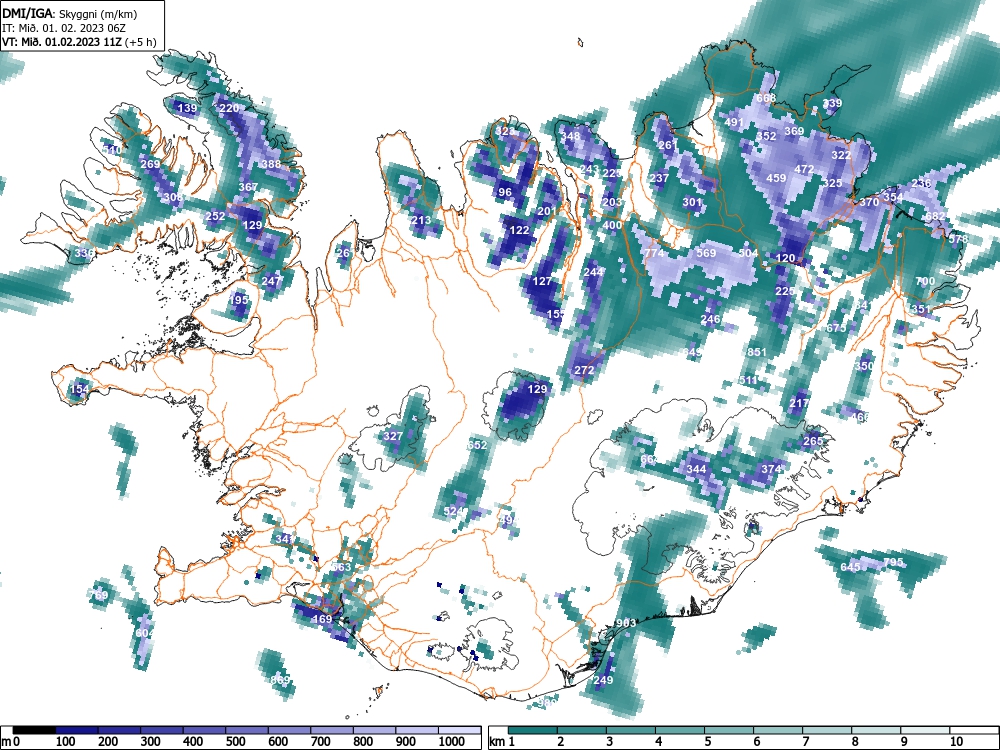Select the darkest blue 100–200 m legend swatch

pos(77,730)
